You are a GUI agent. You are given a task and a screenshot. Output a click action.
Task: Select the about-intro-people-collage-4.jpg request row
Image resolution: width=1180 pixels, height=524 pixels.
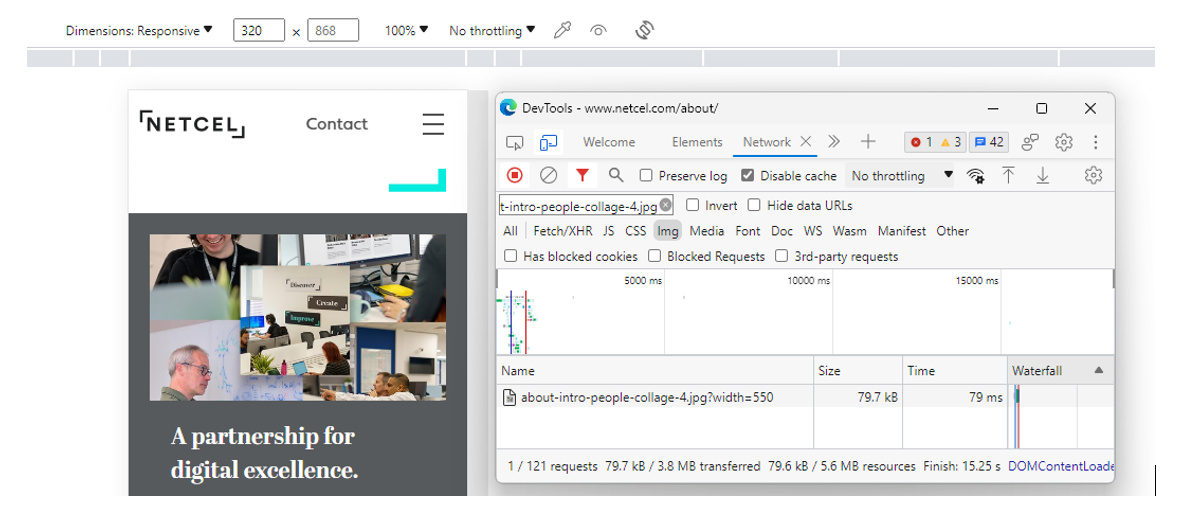(x=646, y=397)
